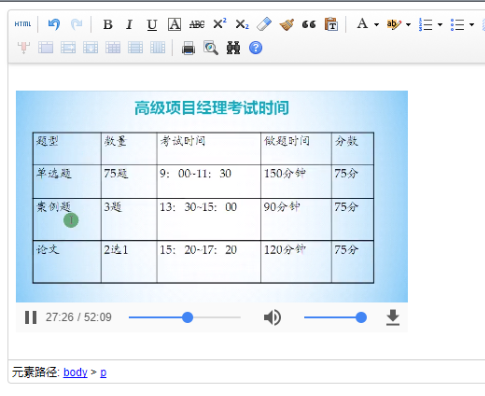Screen dimensions: 485x396
Task: Click the body element path link
Action: [75, 372]
